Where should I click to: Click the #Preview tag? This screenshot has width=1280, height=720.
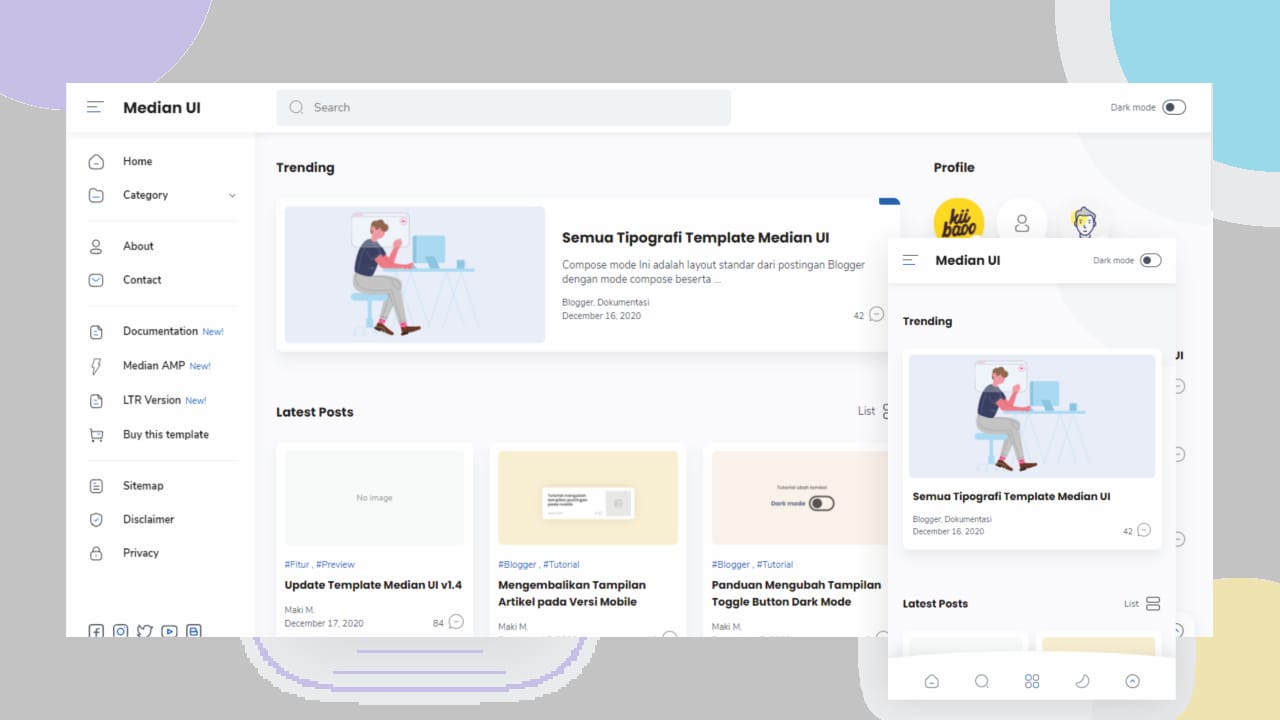pos(335,564)
